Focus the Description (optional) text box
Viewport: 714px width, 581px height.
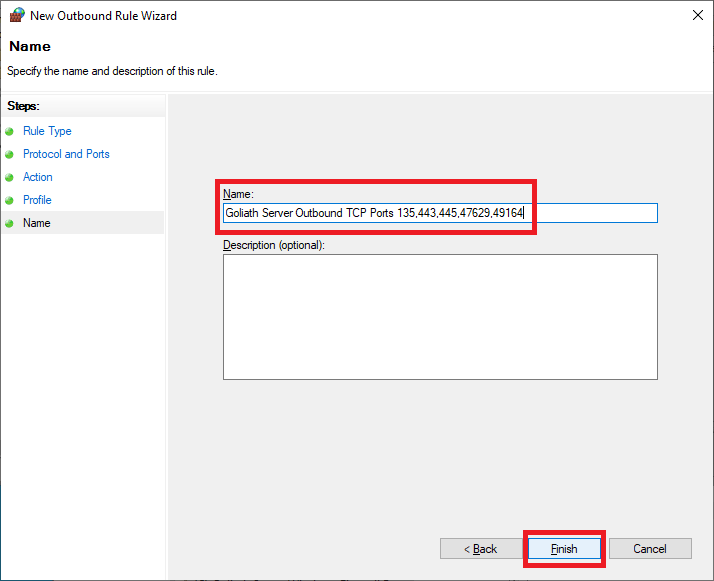pyautogui.click(x=440, y=316)
